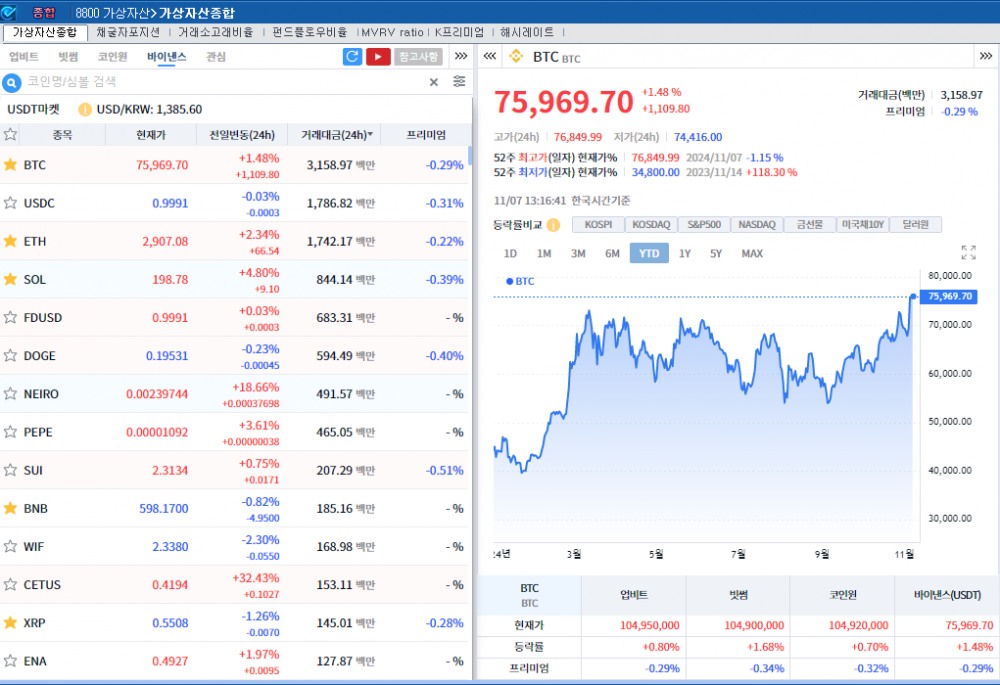Collapse the chart panel with the << chevron
Image resolution: width=1000 pixels, height=685 pixels.
(489, 57)
